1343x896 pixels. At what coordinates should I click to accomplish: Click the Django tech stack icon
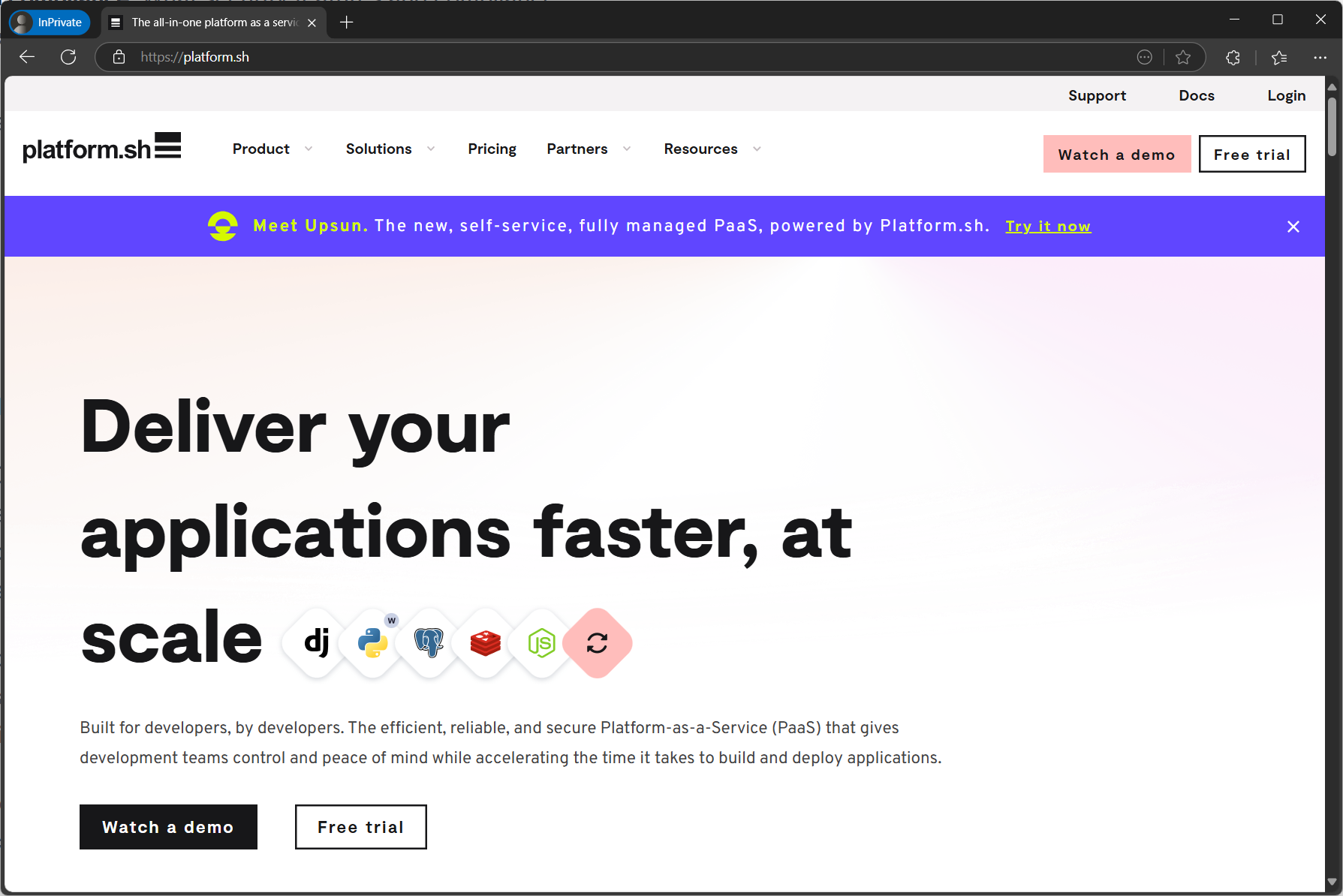[x=317, y=643]
